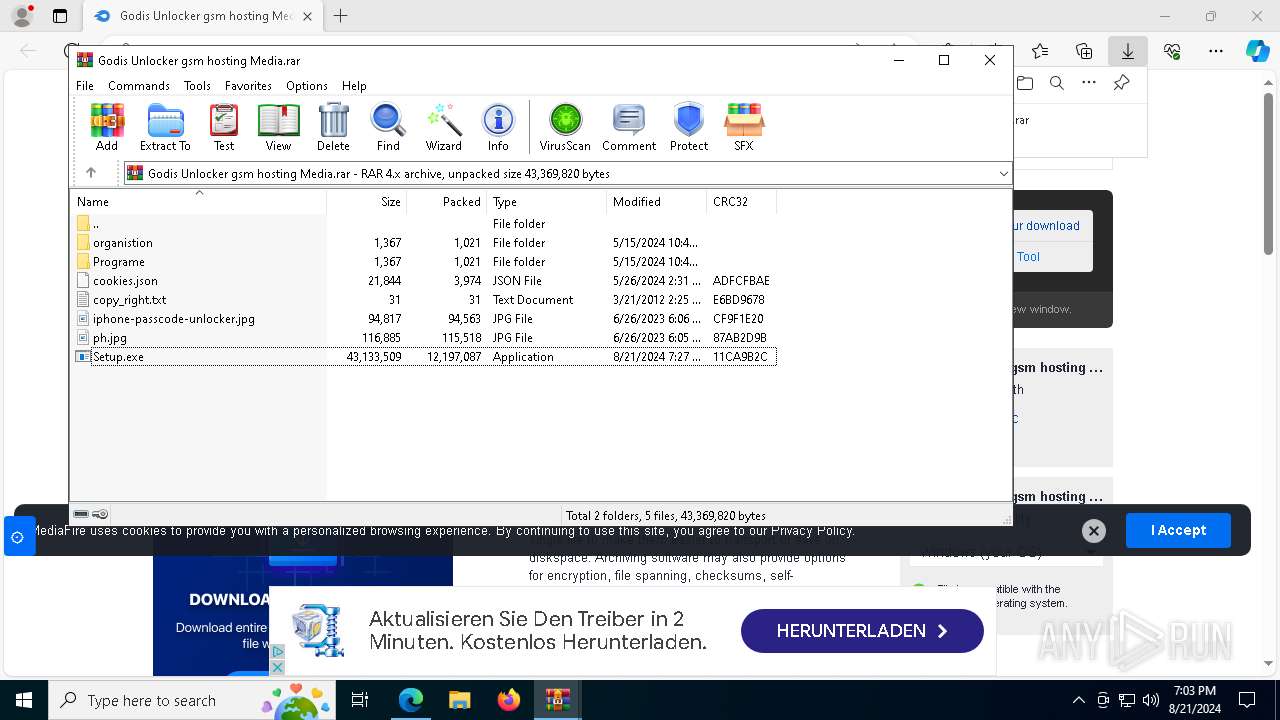
Task: Open new browser tab with plus
Action: 341,16
